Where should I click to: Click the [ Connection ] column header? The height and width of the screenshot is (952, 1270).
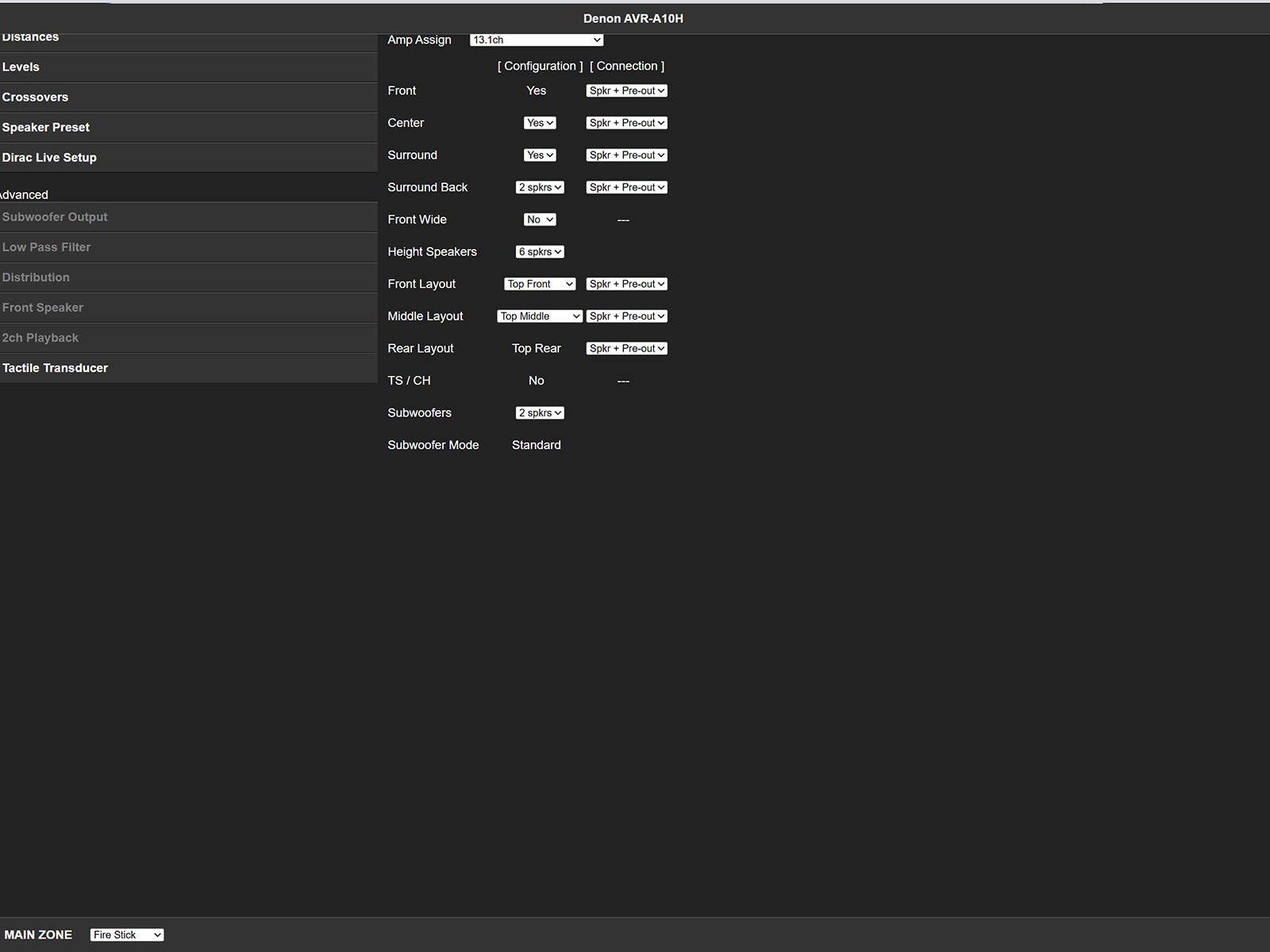(627, 66)
